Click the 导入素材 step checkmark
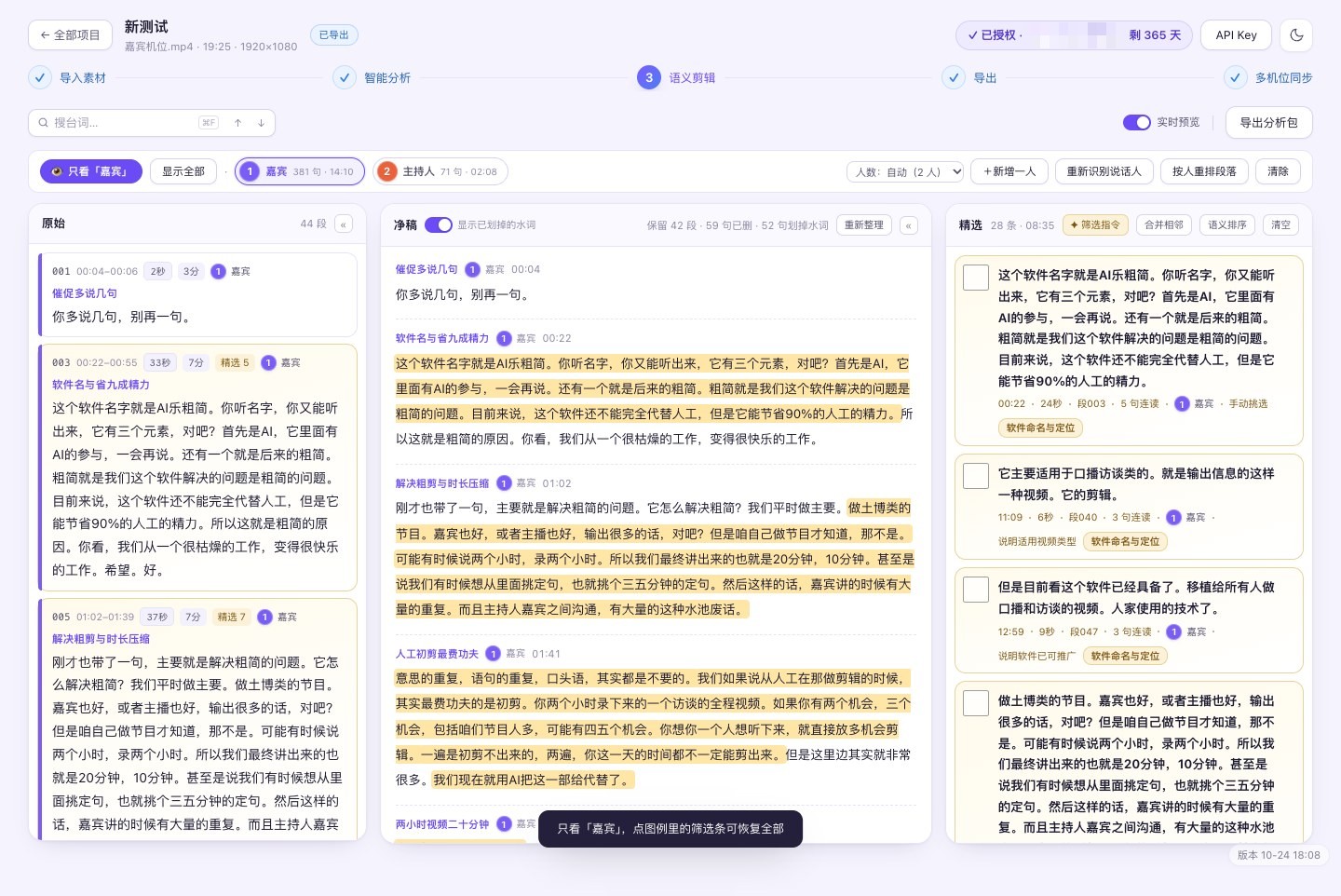 (x=40, y=77)
